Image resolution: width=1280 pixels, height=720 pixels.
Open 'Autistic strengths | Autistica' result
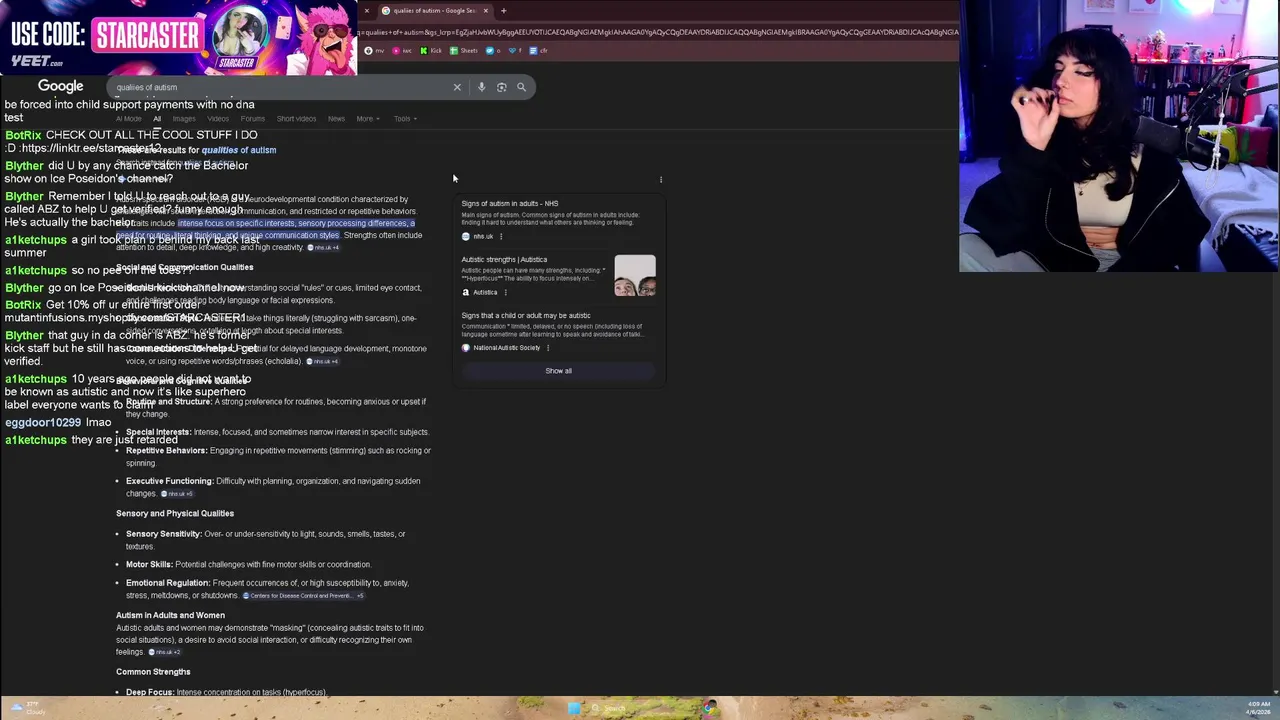pos(504,260)
